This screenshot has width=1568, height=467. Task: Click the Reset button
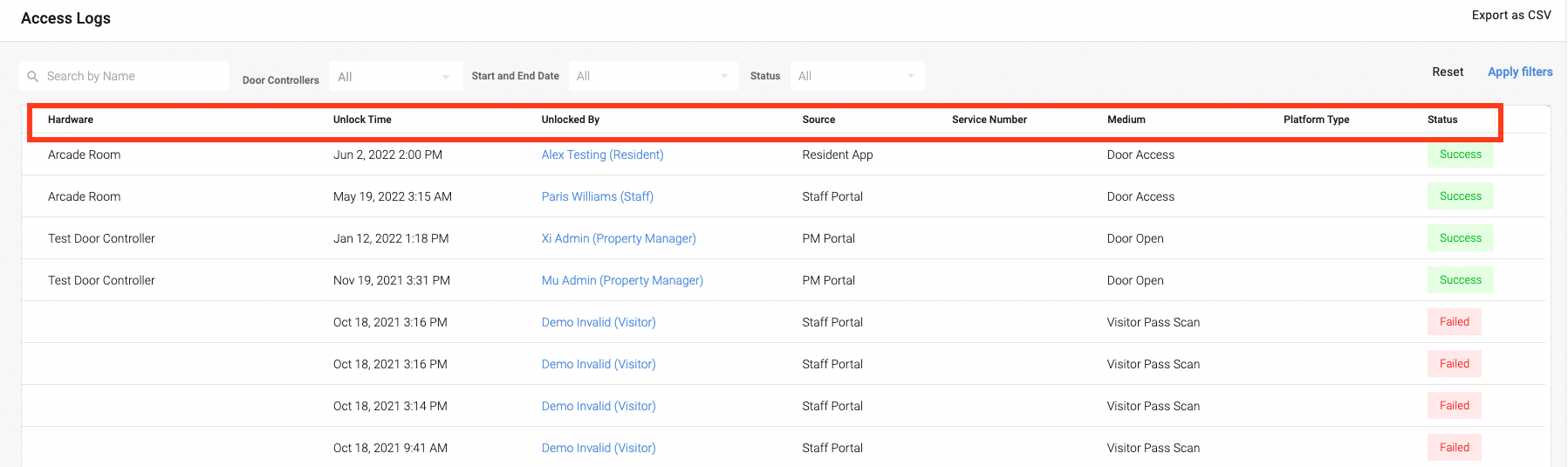tap(1448, 72)
